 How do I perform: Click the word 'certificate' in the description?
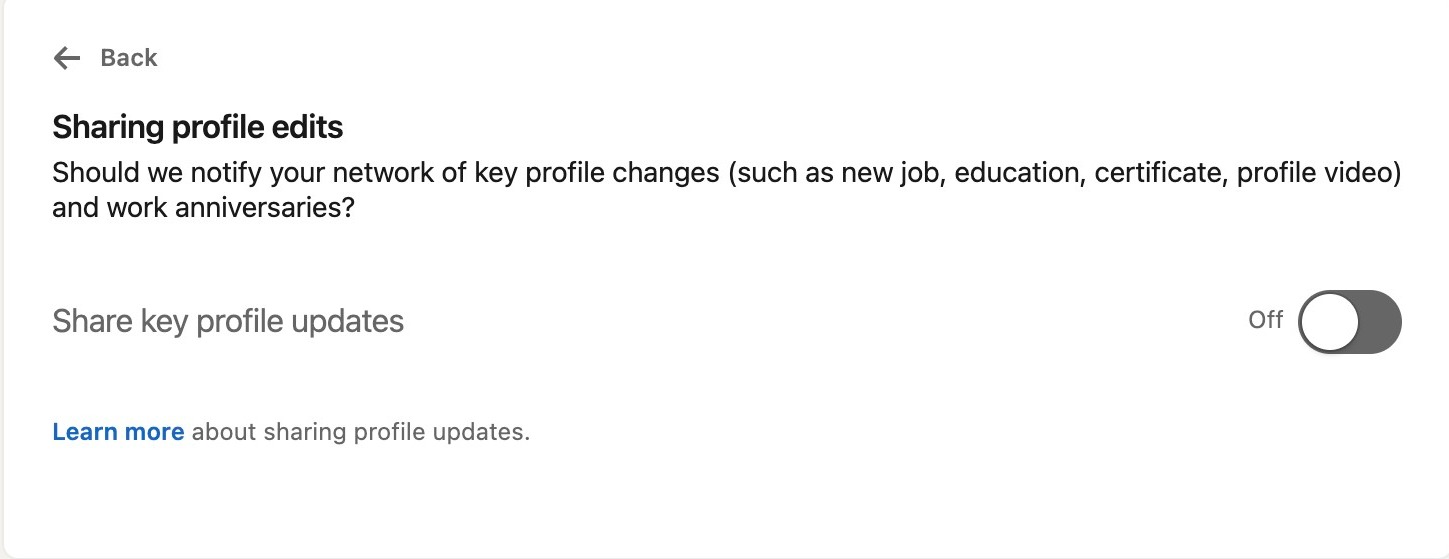pyautogui.click(x=1159, y=173)
